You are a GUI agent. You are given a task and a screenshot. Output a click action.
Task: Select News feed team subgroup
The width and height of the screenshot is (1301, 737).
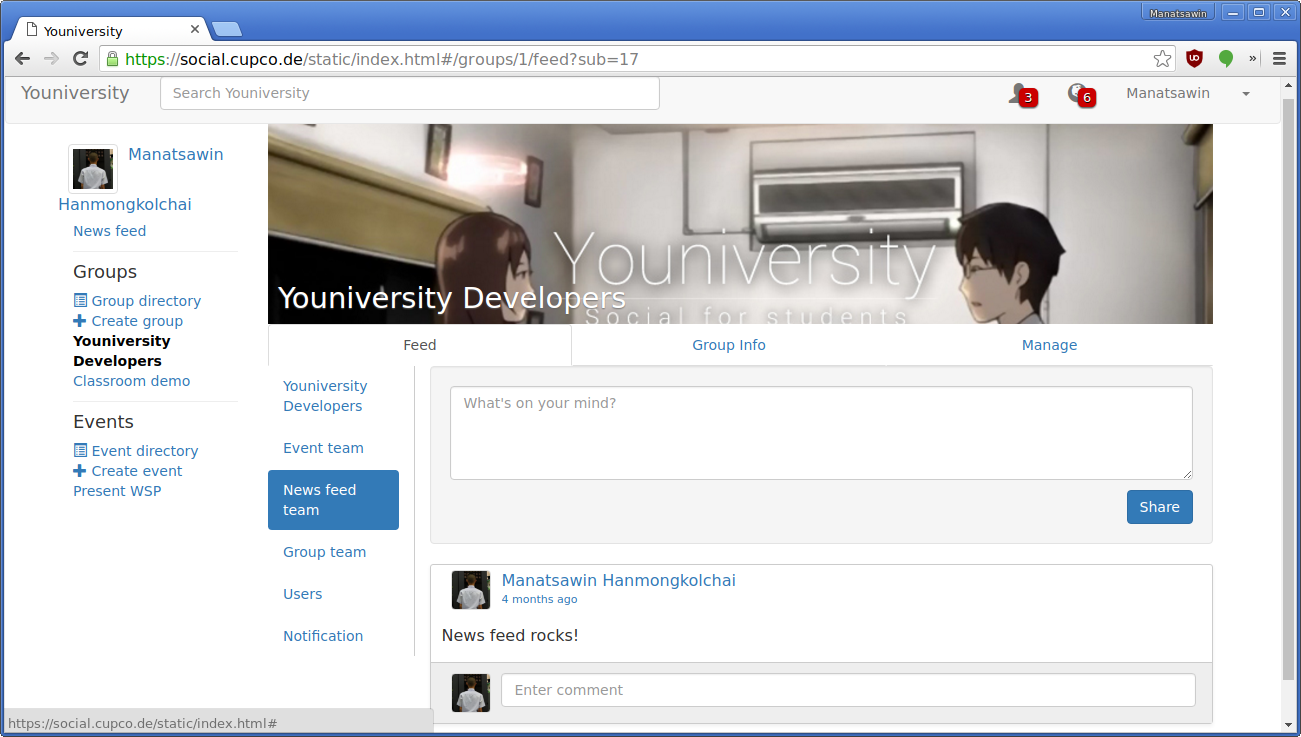(x=333, y=500)
